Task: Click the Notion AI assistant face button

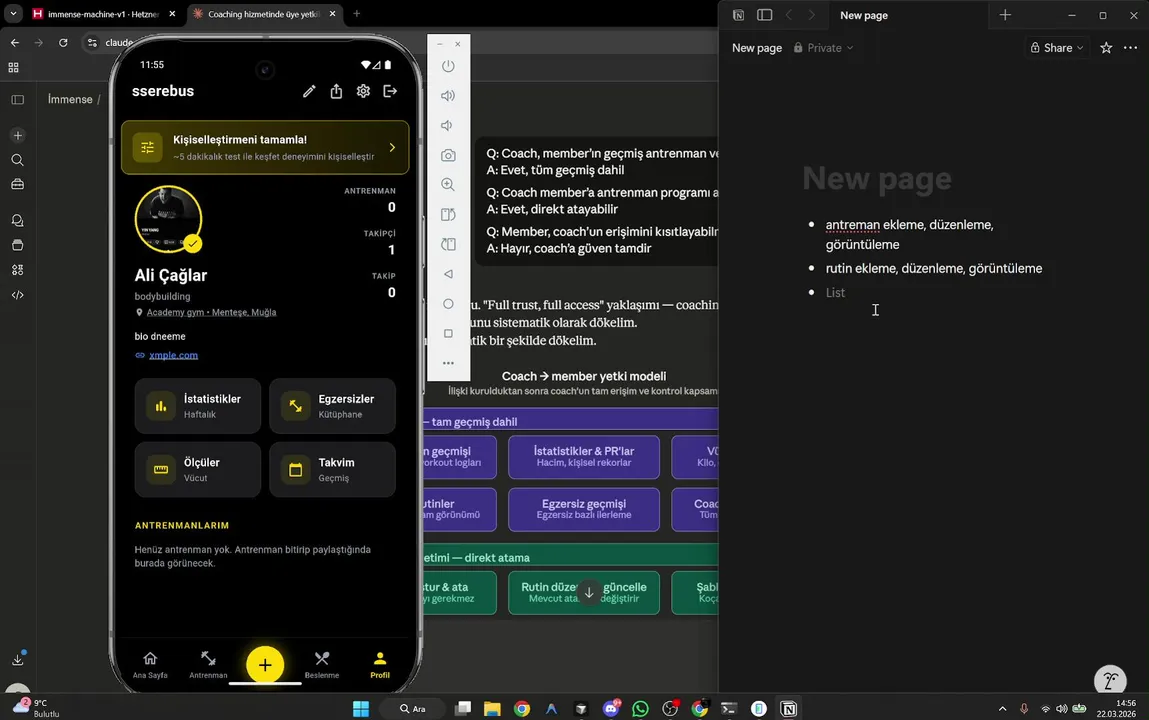Action: 1110,679
